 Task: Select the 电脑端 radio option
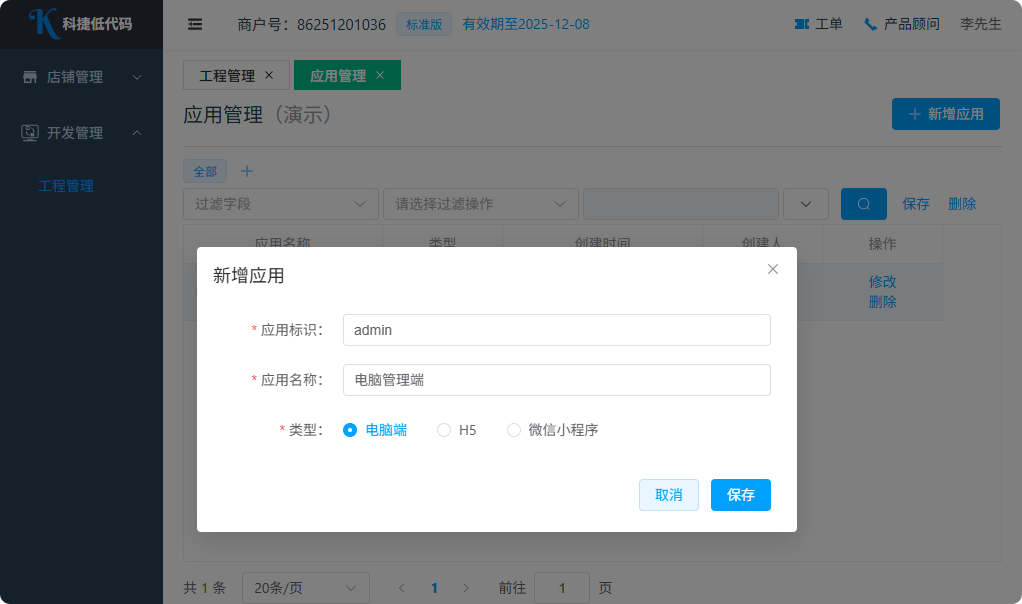click(350, 430)
